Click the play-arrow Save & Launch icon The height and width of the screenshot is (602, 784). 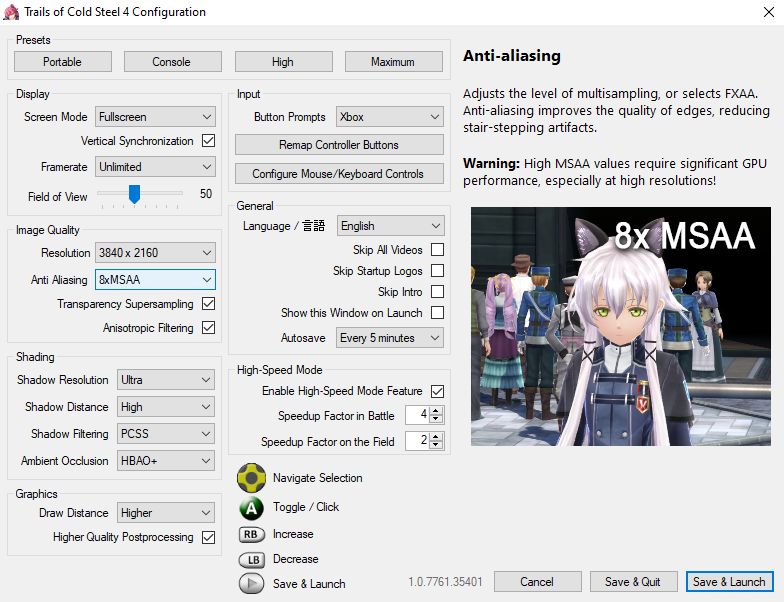point(252,583)
